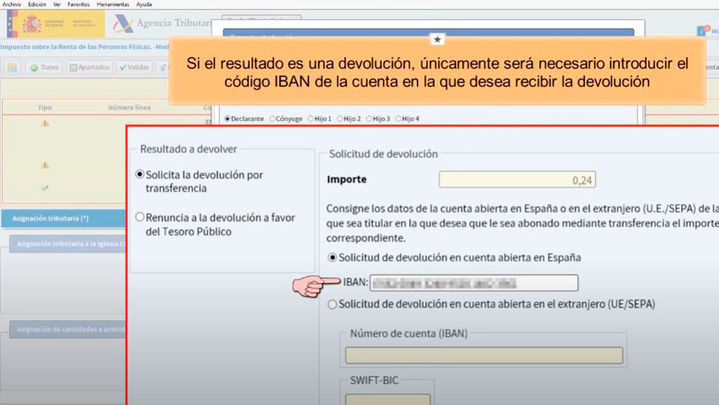Click the green checkmark in Tipo column
The image size is (719, 405).
coord(45,187)
